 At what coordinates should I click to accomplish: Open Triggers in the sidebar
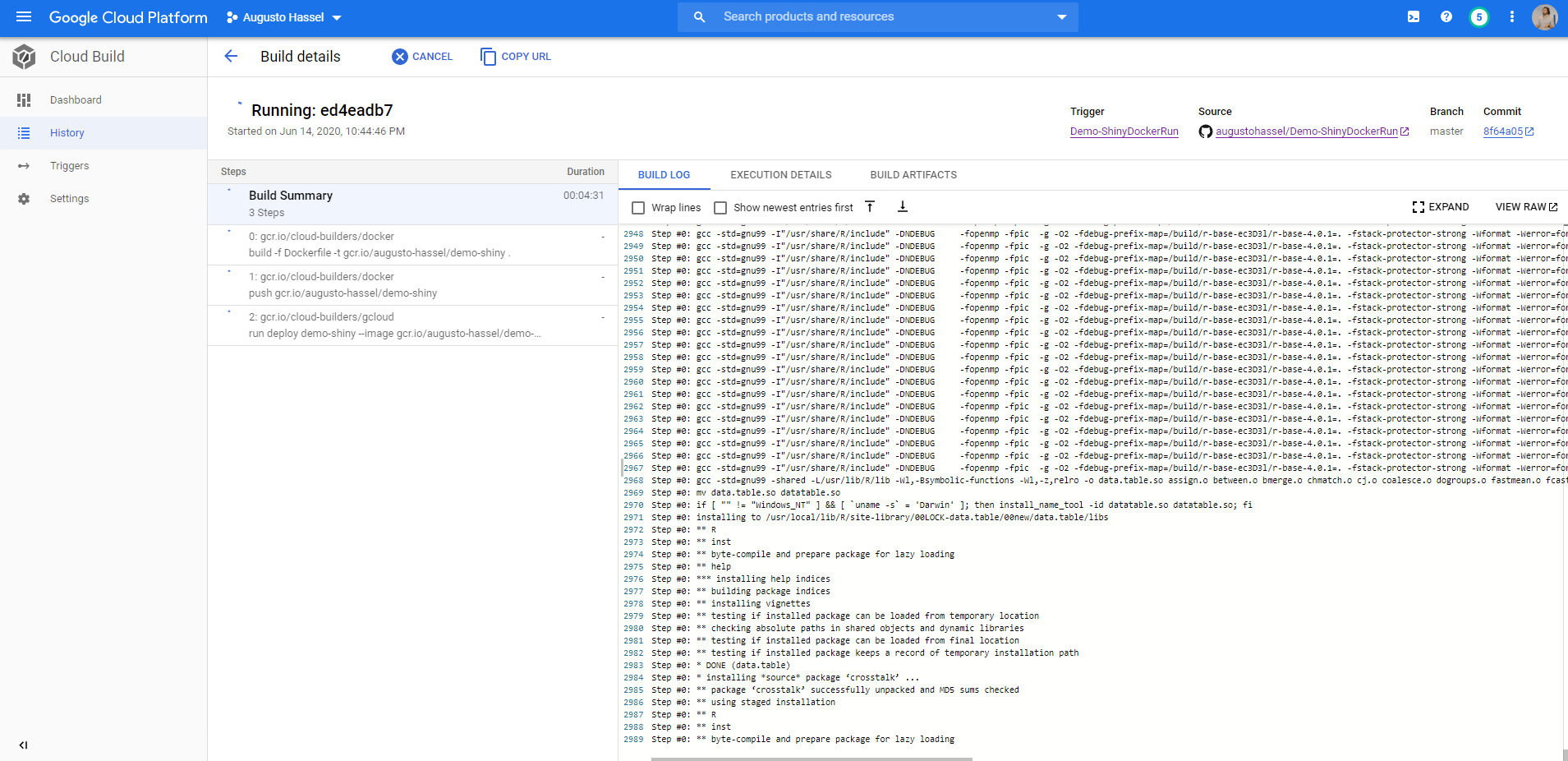(103, 166)
